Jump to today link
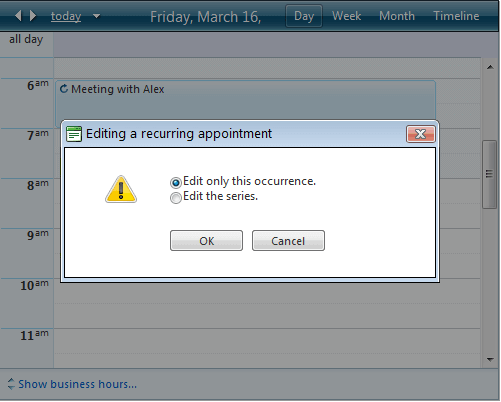Viewport: 501px width, 402px height. 66,16
